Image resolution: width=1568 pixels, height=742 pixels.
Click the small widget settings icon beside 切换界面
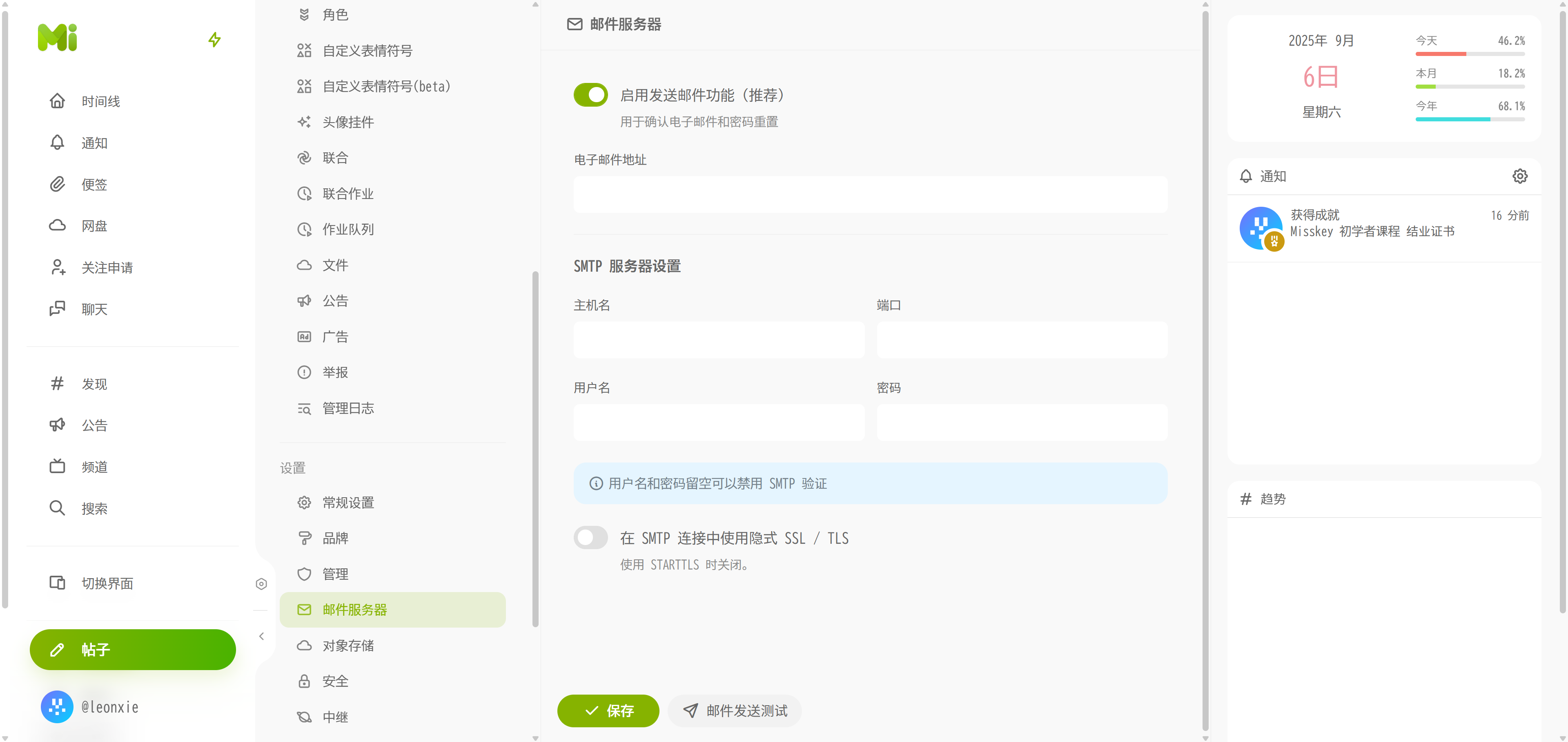(x=261, y=584)
